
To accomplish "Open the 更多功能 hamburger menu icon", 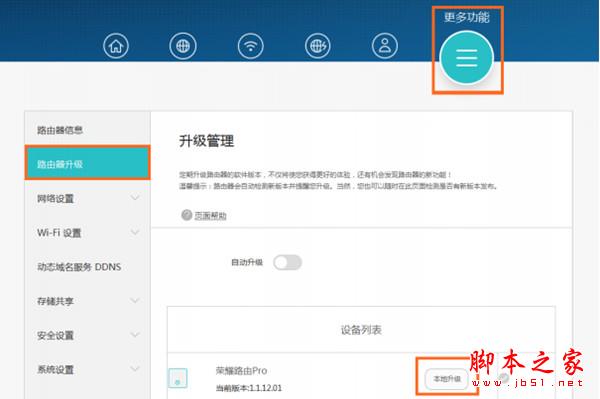I will [466, 58].
